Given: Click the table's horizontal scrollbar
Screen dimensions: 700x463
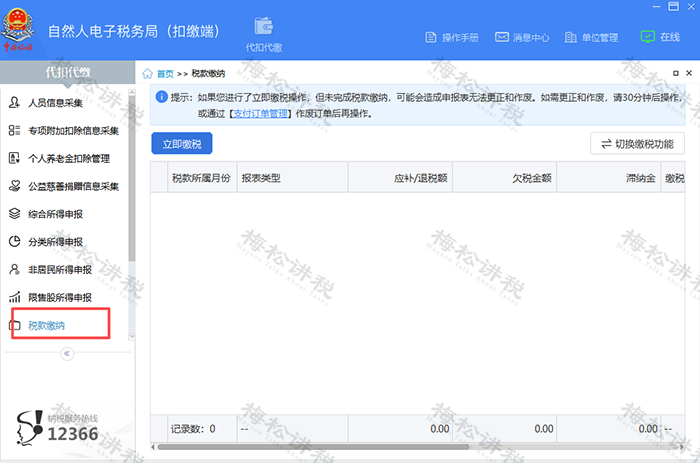Looking at the screenshot, I should [400, 446].
